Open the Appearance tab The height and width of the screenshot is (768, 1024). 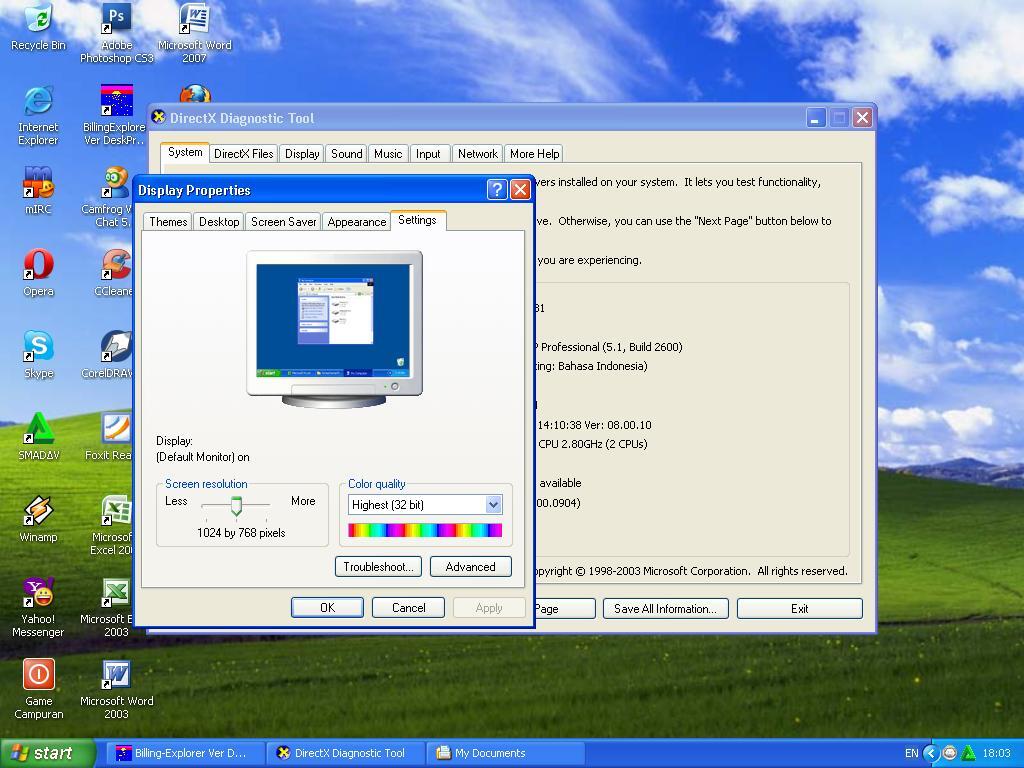[357, 221]
